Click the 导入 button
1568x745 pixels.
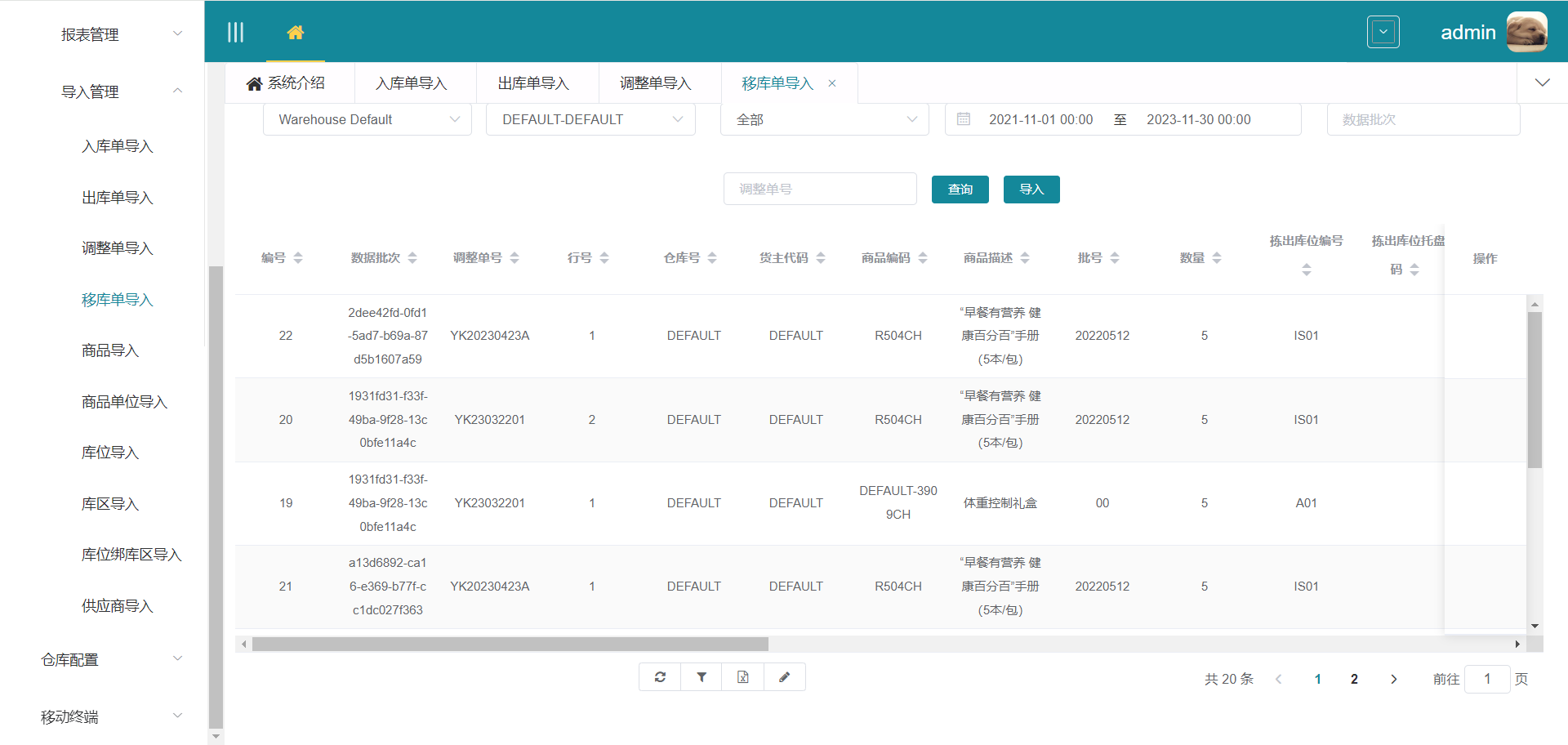1031,190
